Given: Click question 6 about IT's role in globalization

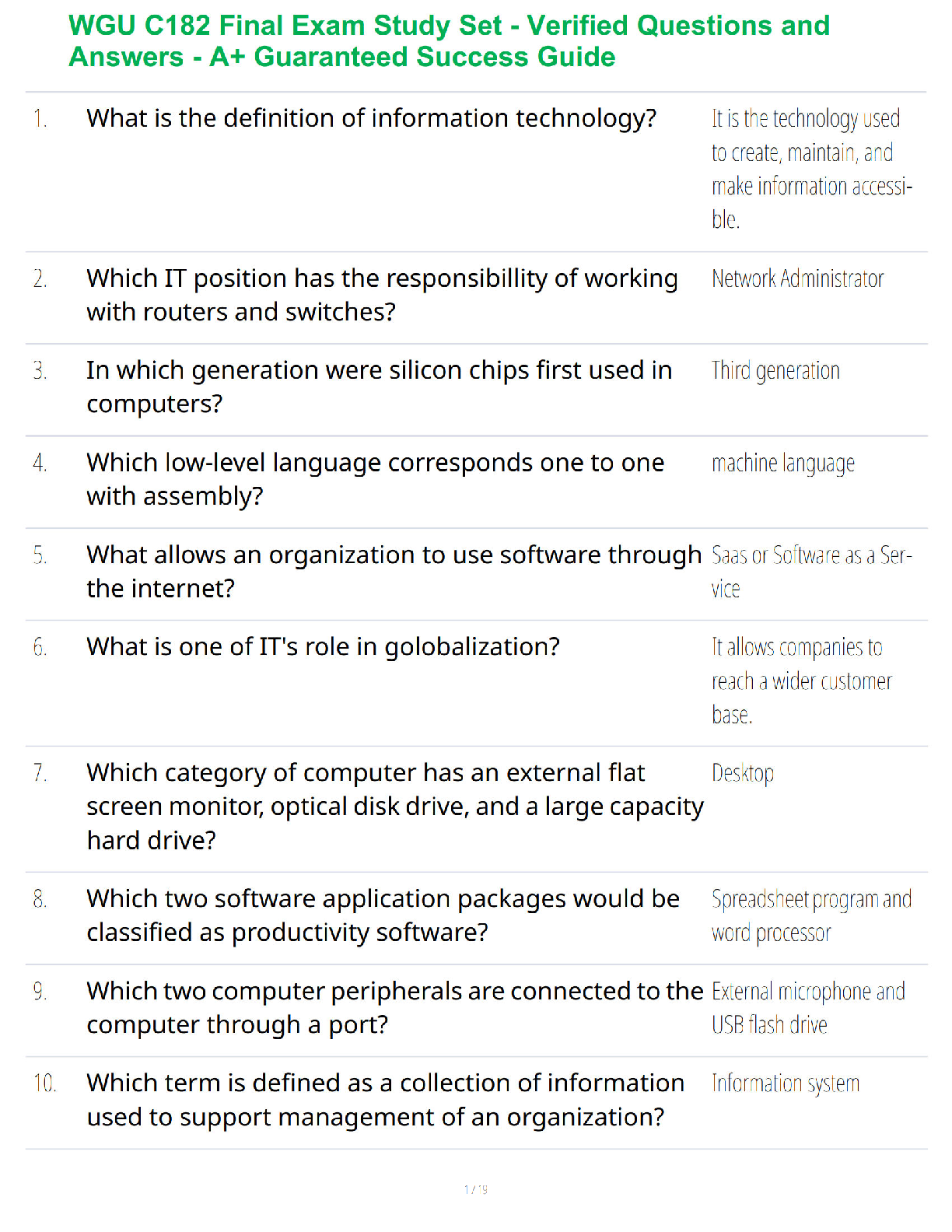Looking at the screenshot, I should [x=324, y=646].
